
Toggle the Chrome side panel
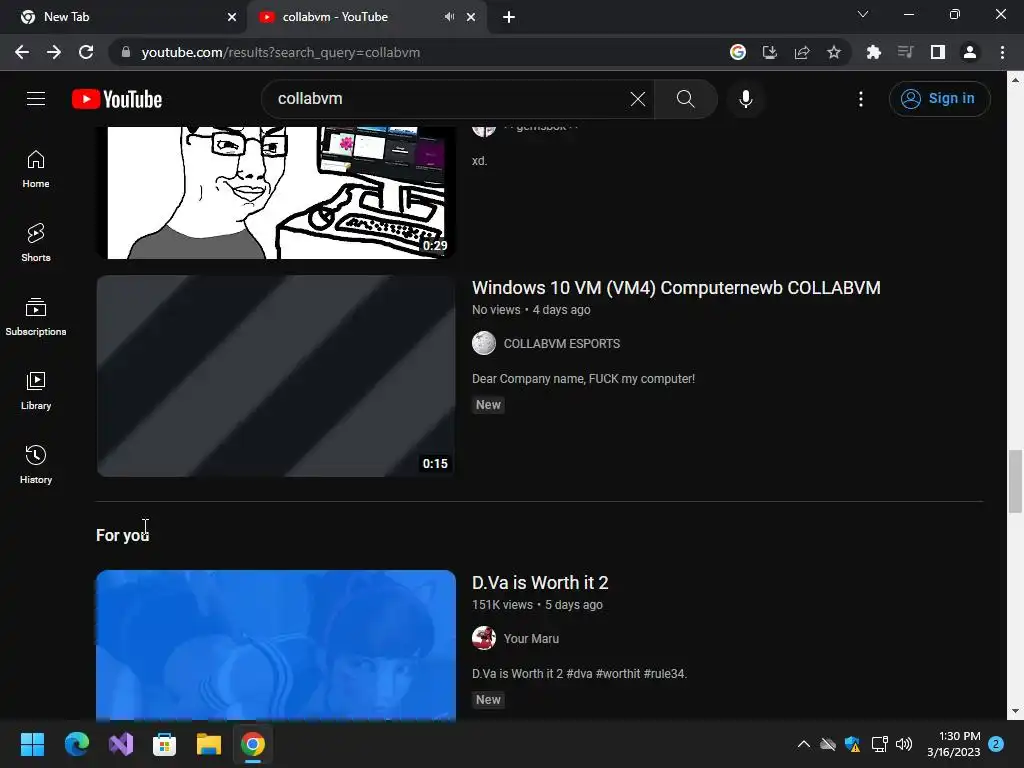pyautogui.click(x=938, y=52)
